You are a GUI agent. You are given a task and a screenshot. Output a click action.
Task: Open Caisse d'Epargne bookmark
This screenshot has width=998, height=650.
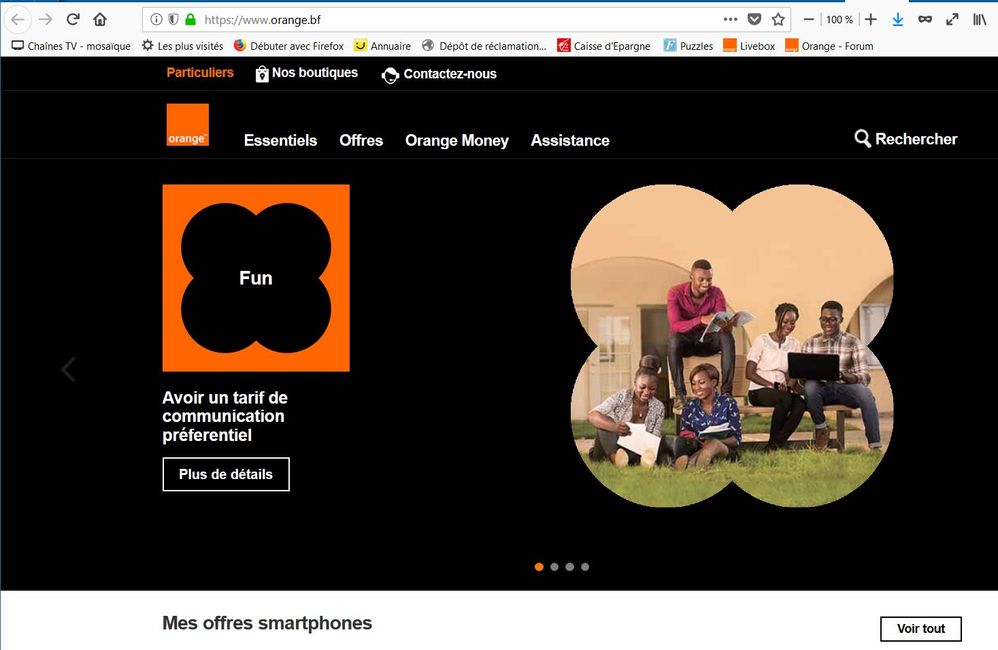coord(604,46)
